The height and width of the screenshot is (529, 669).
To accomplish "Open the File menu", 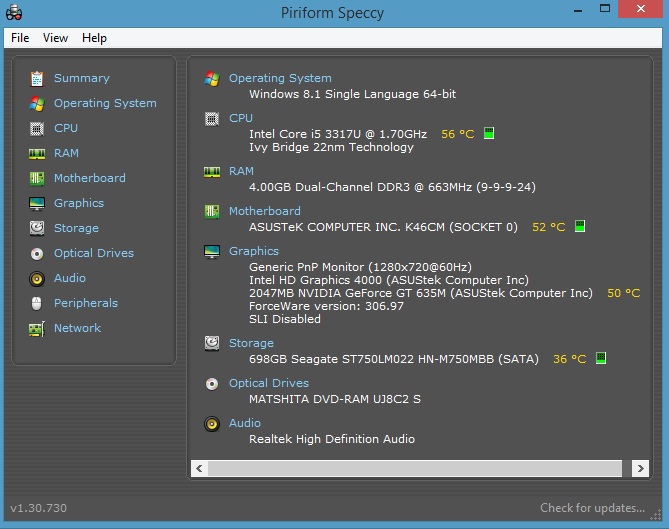I will [20, 38].
